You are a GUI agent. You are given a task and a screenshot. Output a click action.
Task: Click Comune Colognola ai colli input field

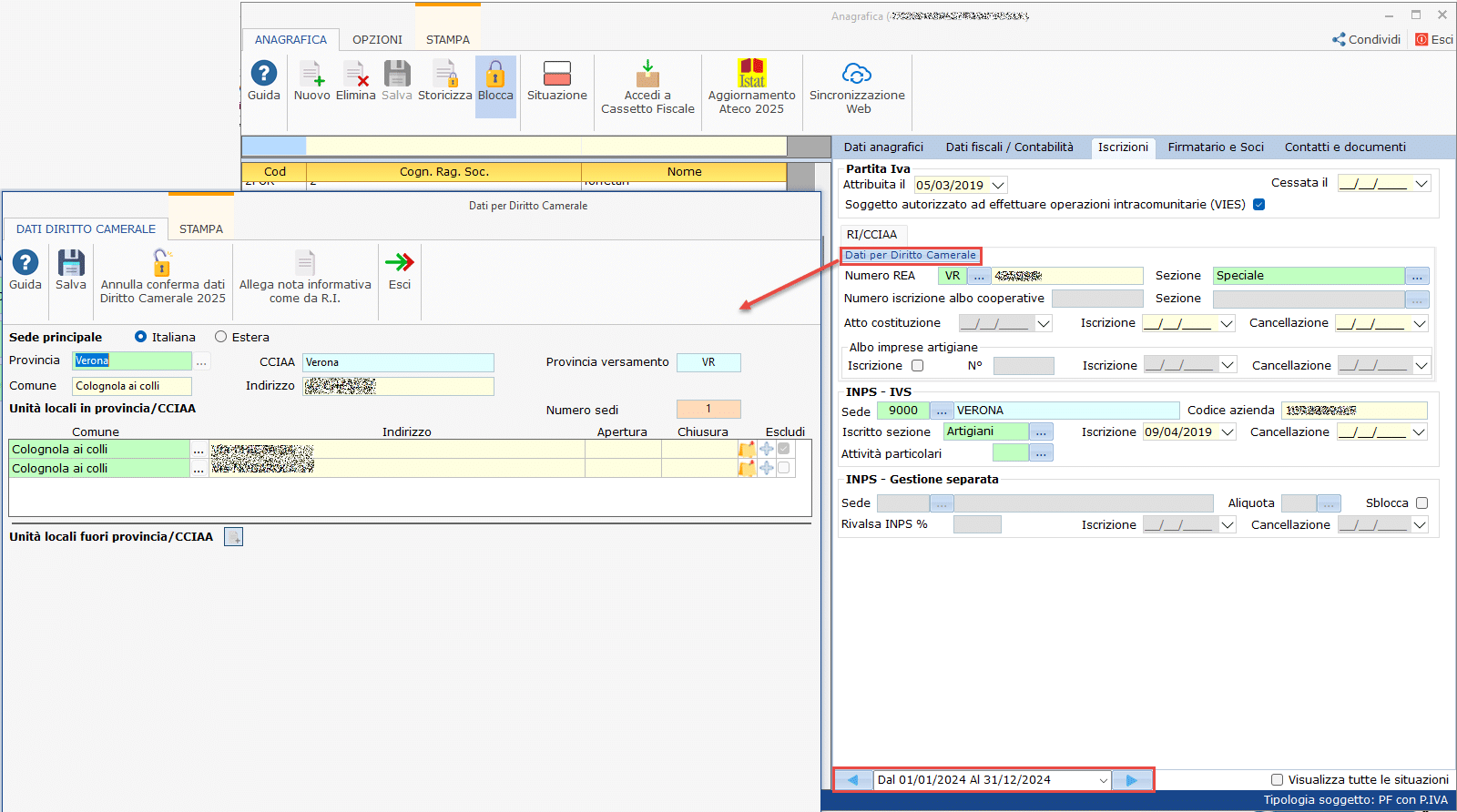(x=132, y=386)
